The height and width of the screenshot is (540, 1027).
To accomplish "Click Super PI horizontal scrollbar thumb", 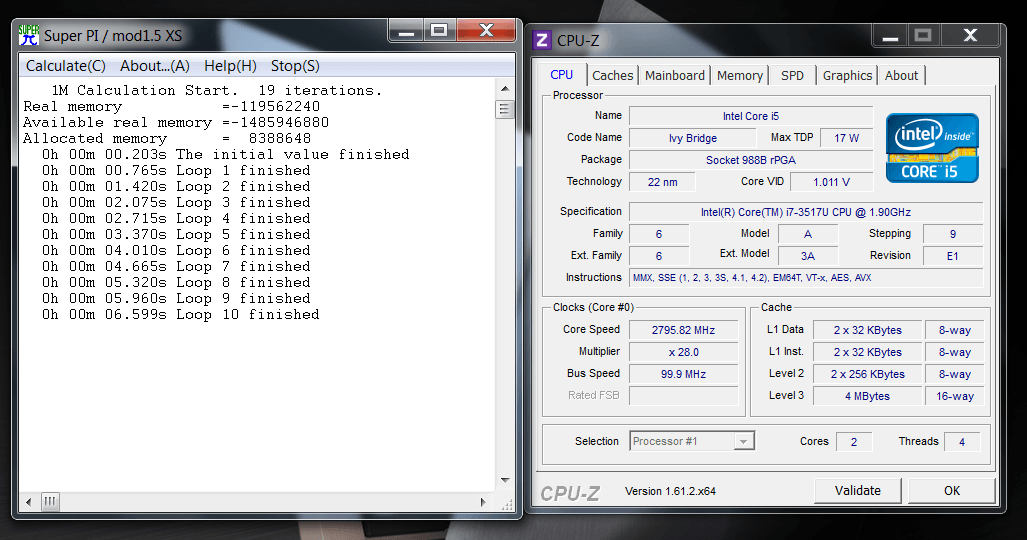I will 50,502.
